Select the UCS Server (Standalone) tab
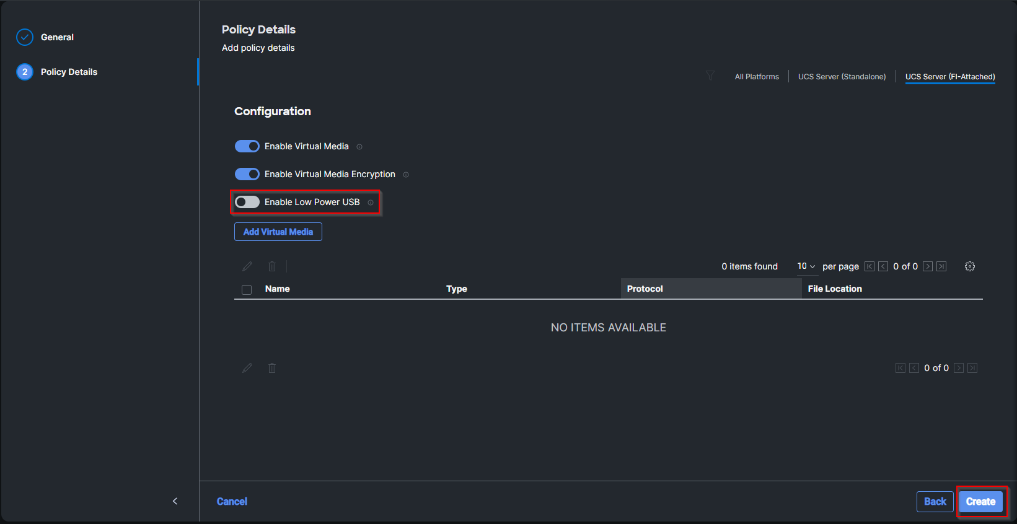Screen dimensions: 1017x524 click(x=842, y=77)
